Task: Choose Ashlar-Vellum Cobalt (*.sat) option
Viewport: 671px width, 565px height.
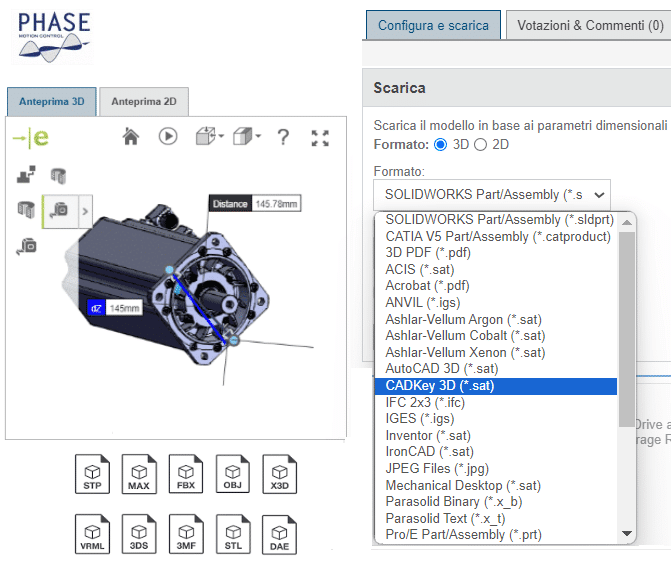Action: pos(496,336)
